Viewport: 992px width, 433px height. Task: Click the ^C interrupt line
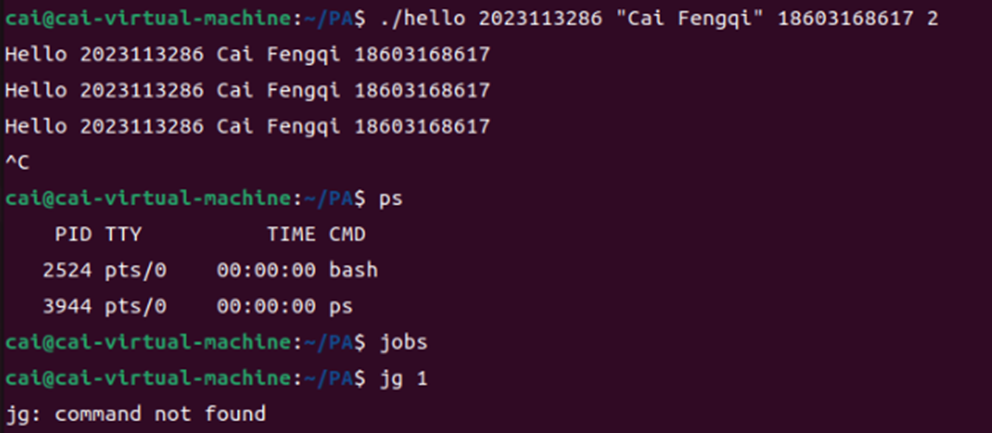(x=16, y=162)
